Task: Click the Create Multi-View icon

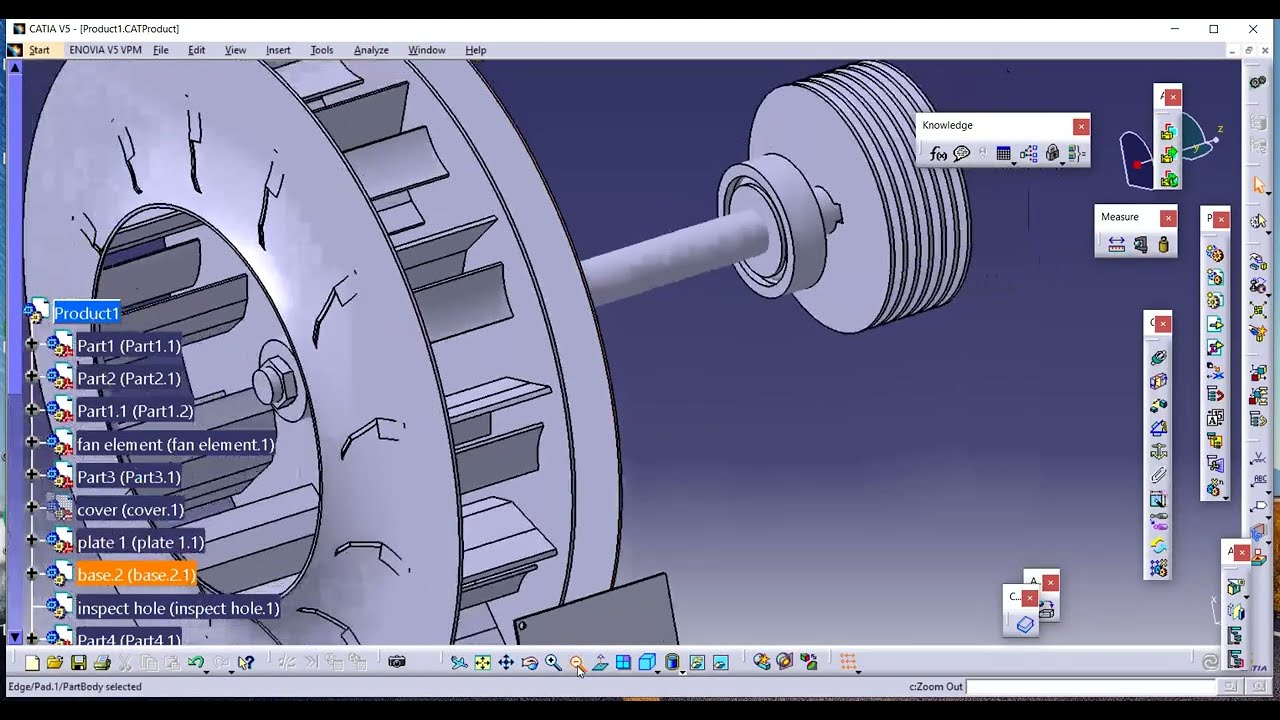Action: coord(623,662)
